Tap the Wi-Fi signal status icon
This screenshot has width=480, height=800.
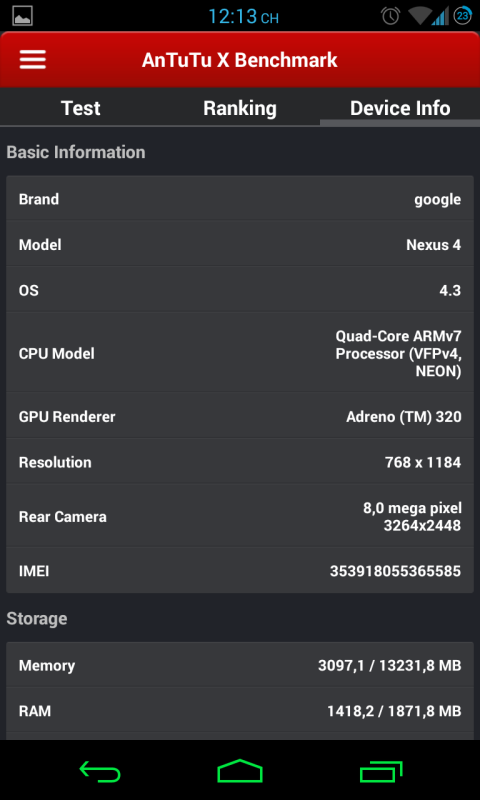point(419,16)
